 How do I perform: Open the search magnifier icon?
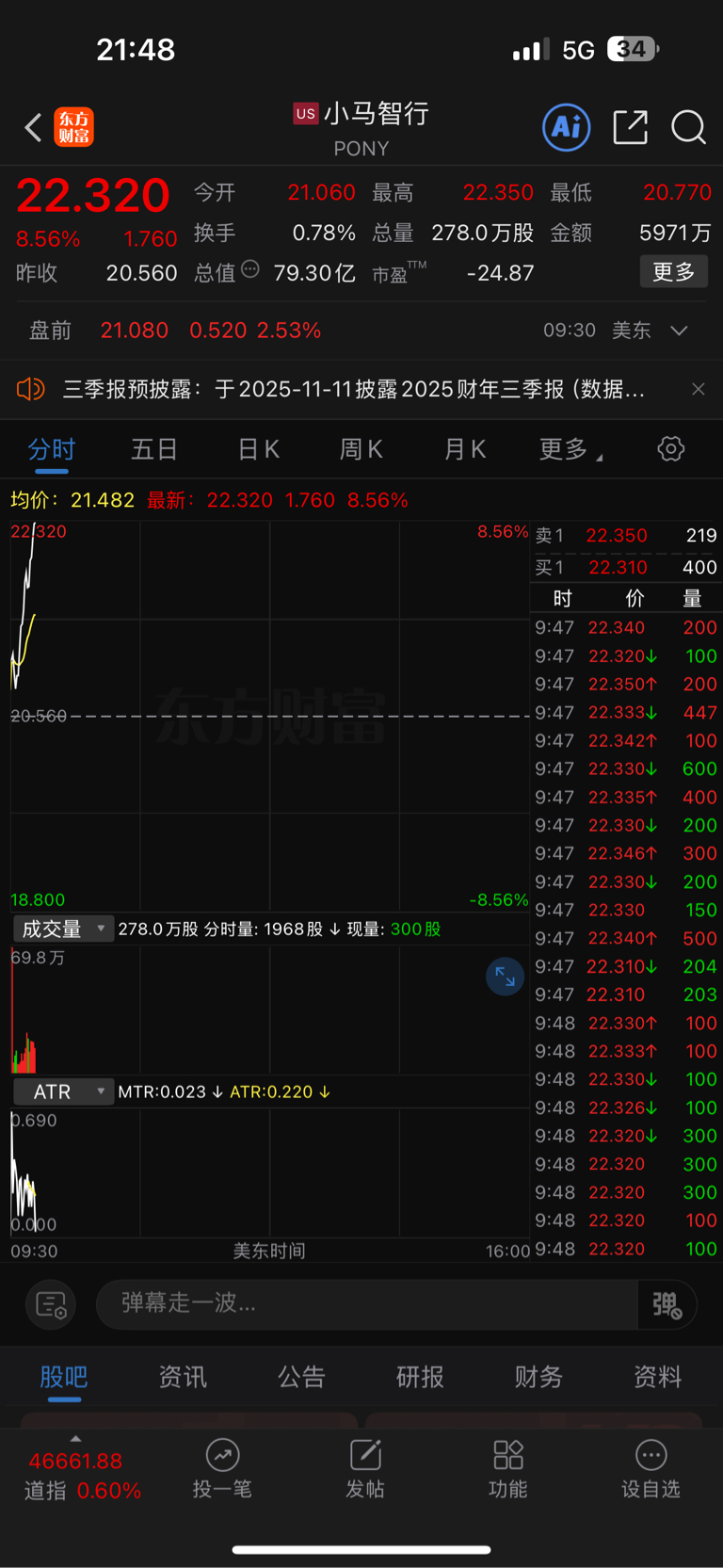pos(688,127)
